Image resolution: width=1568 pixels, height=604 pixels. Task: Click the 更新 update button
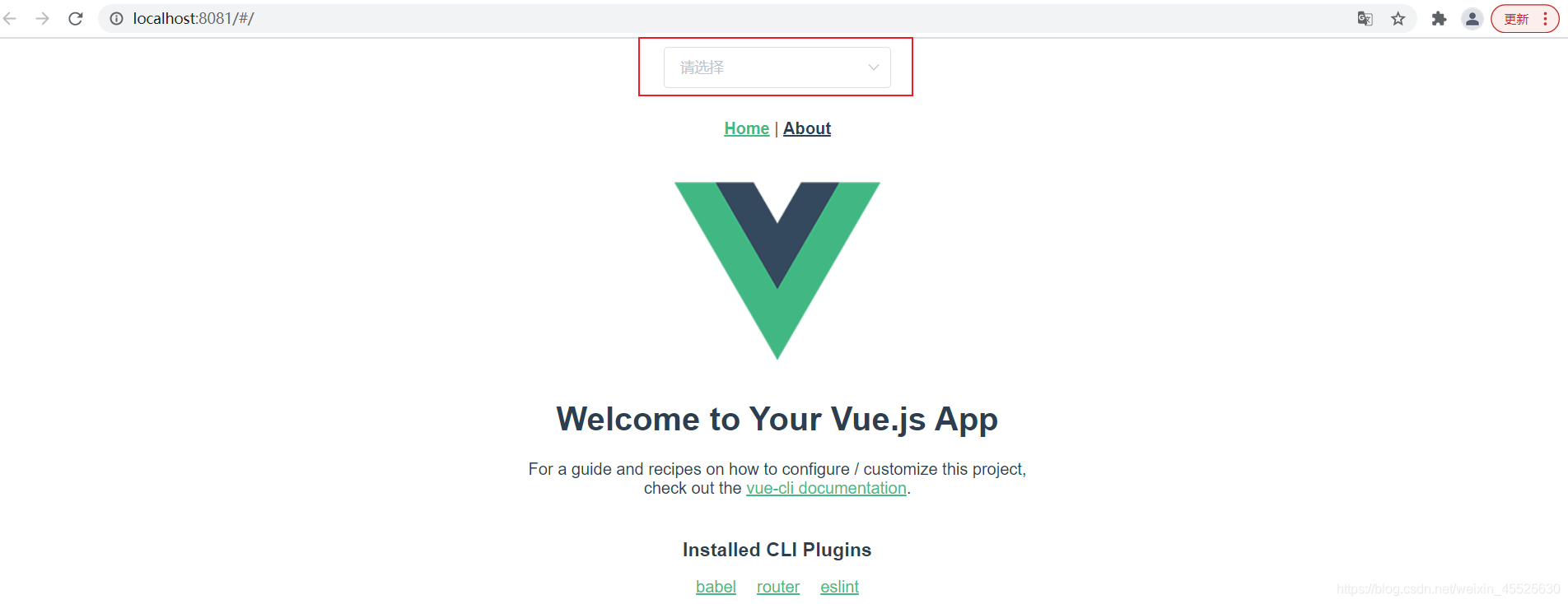[1516, 19]
